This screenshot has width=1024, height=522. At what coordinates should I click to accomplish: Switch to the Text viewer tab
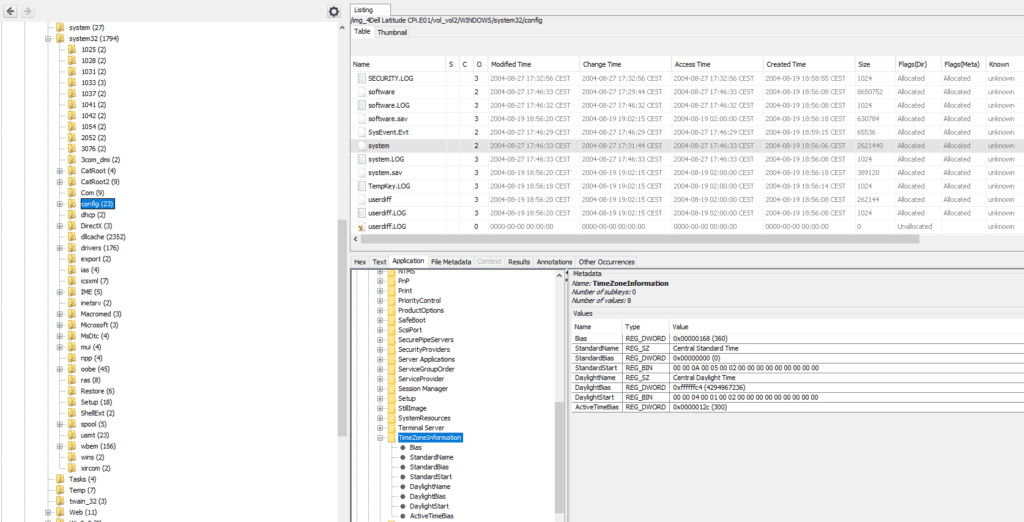pos(379,261)
